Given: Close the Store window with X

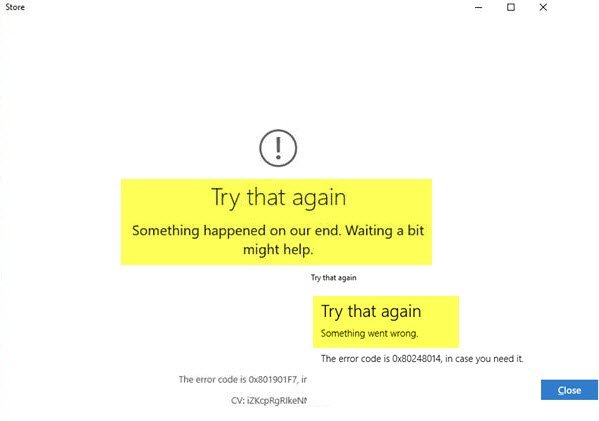Looking at the screenshot, I should pos(543,7).
